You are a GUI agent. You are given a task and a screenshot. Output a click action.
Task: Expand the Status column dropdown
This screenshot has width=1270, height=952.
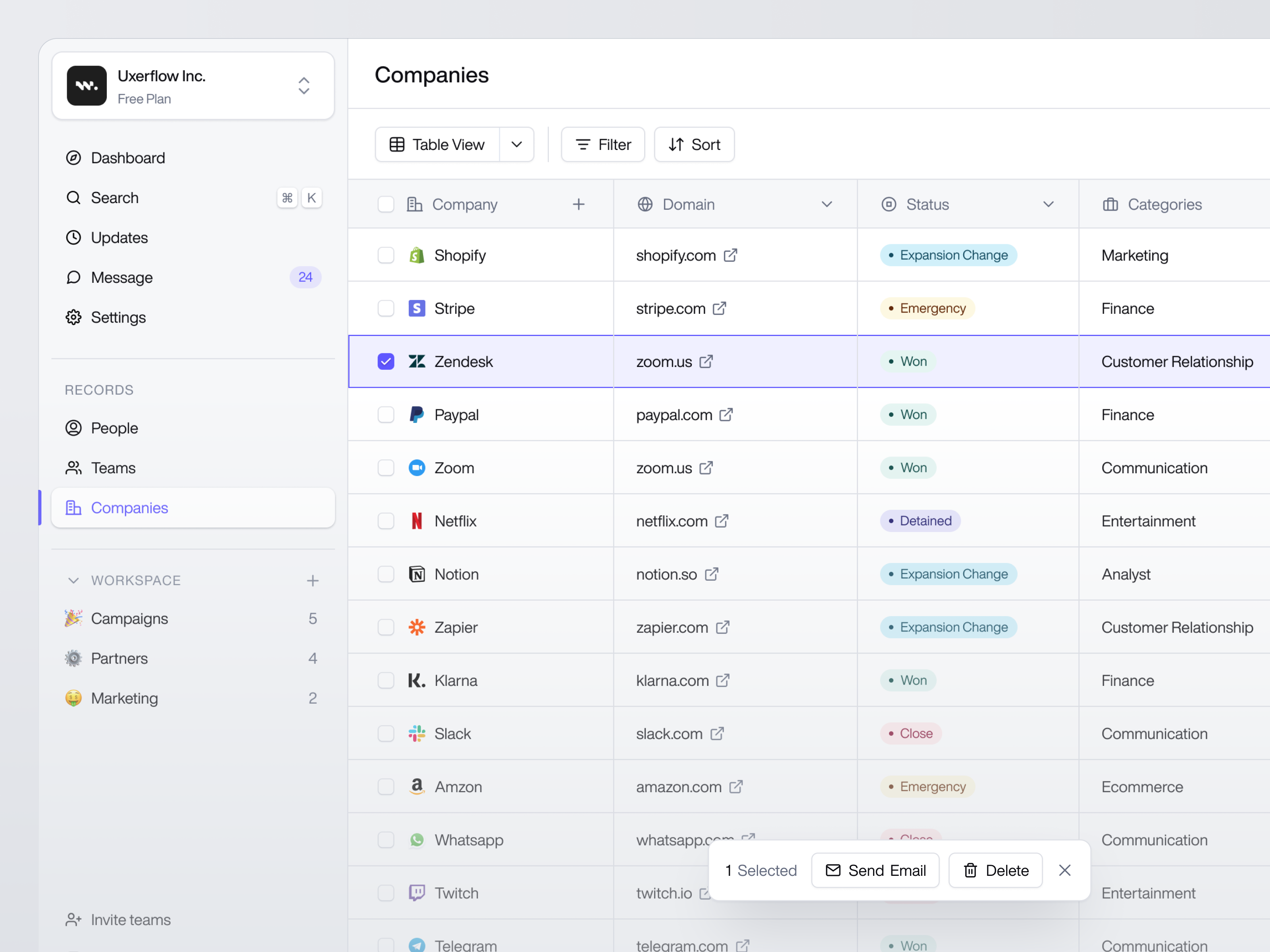(1049, 204)
